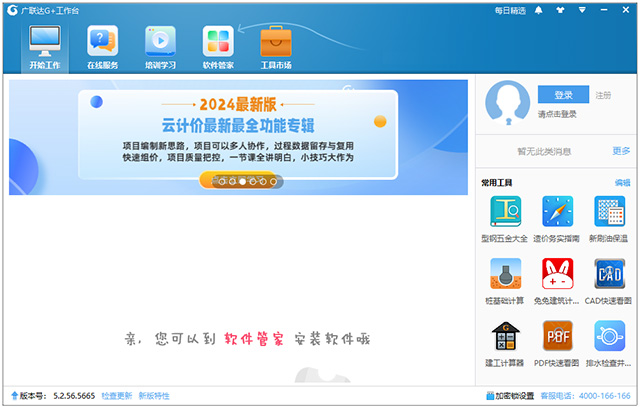This screenshot has height=407, width=640.
Task: Click the 常用工具 heading
Action: [x=497, y=182]
